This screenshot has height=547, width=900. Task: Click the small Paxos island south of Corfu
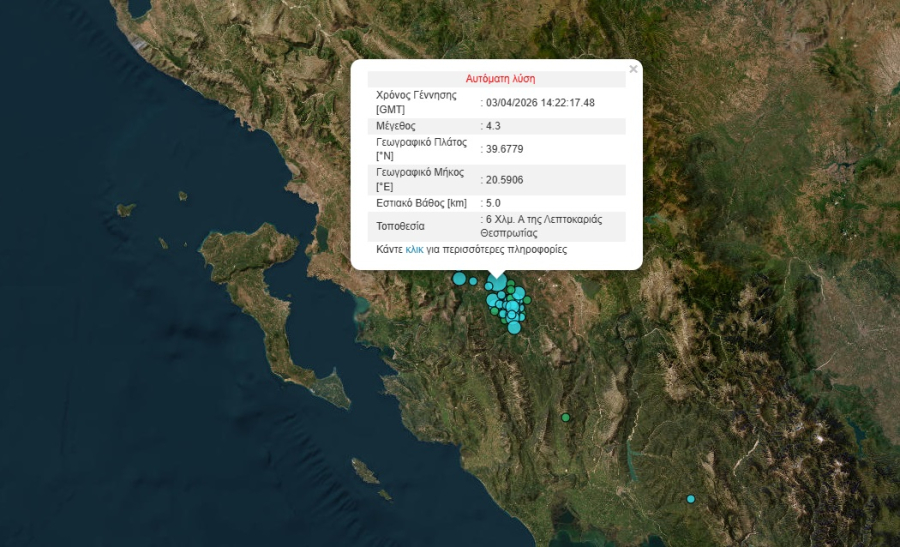click(366, 468)
